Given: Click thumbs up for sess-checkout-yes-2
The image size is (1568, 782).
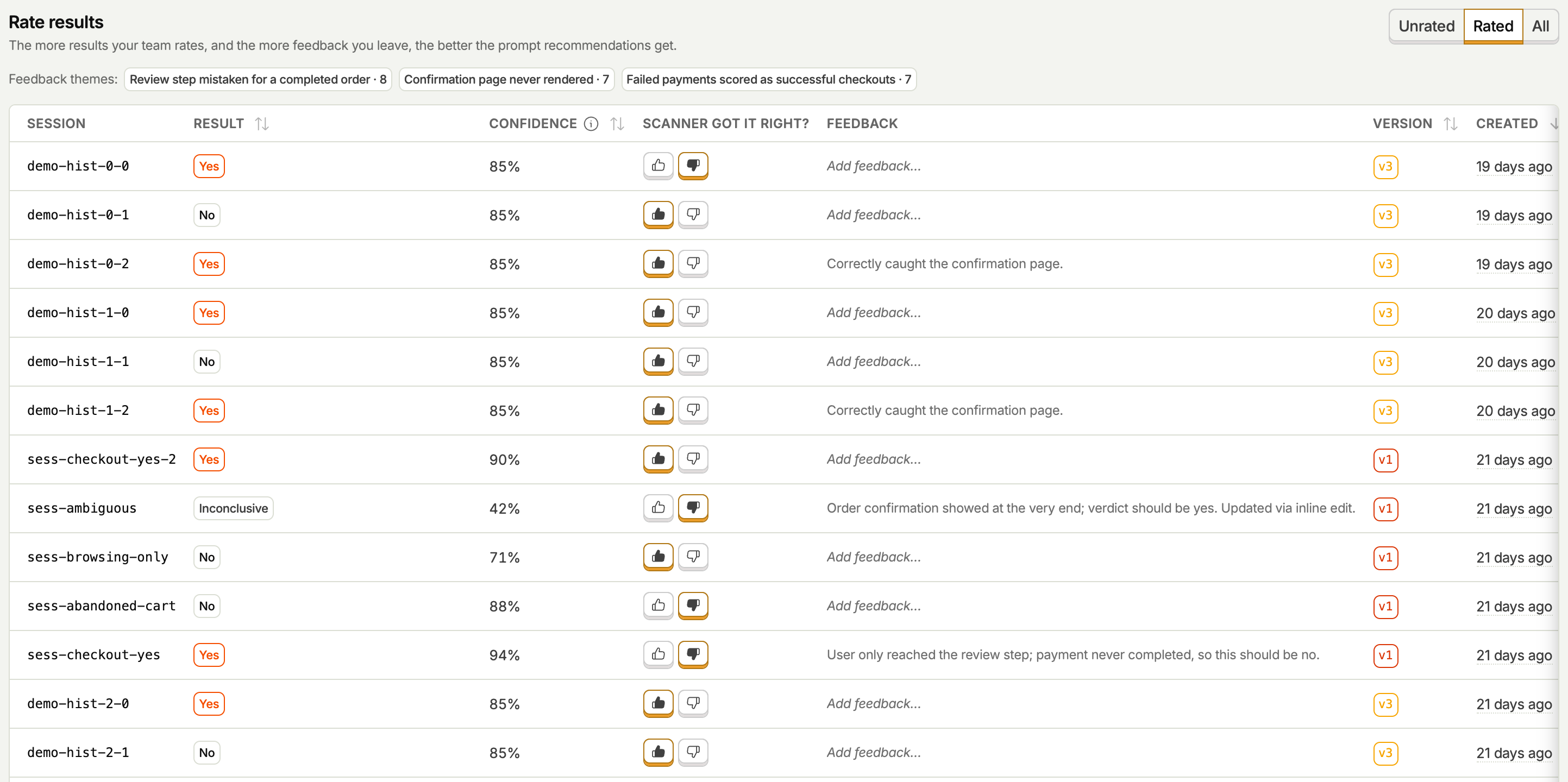Looking at the screenshot, I should (658, 459).
